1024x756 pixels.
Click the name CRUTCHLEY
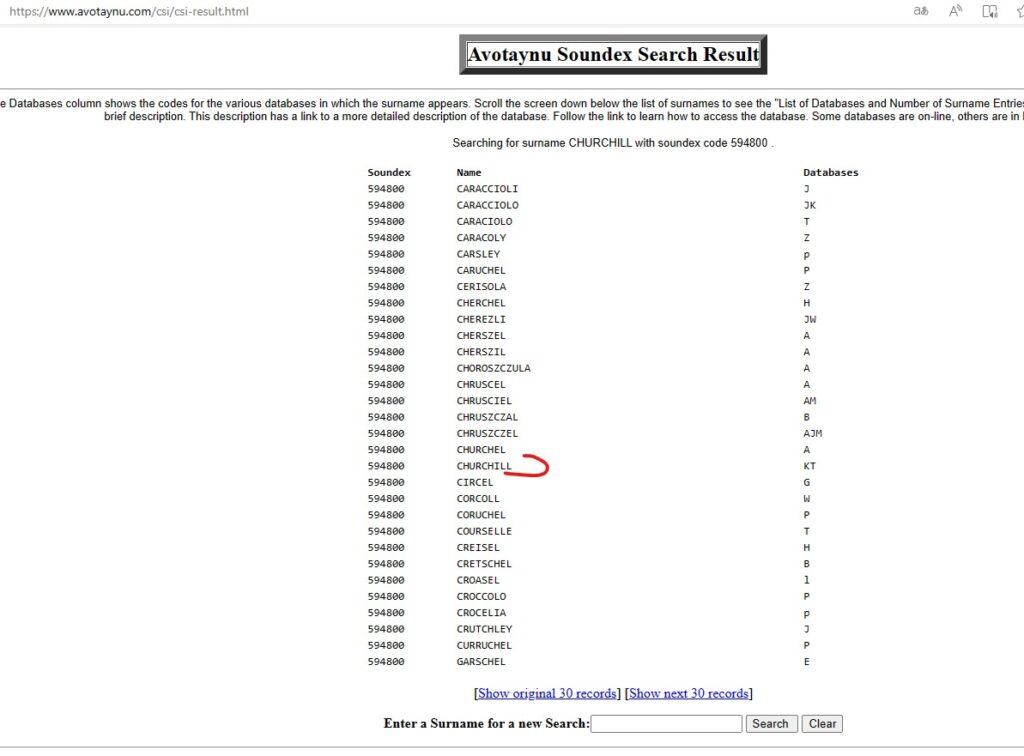pos(485,629)
